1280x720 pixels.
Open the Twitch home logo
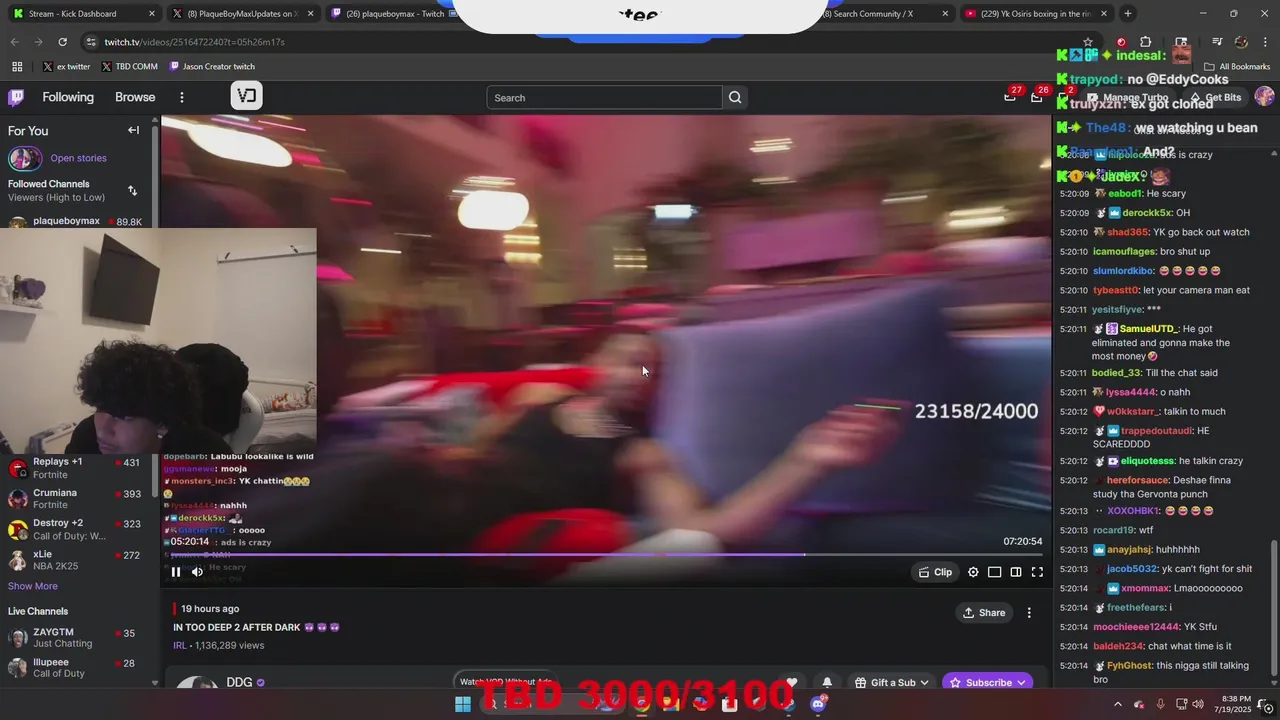[16, 97]
